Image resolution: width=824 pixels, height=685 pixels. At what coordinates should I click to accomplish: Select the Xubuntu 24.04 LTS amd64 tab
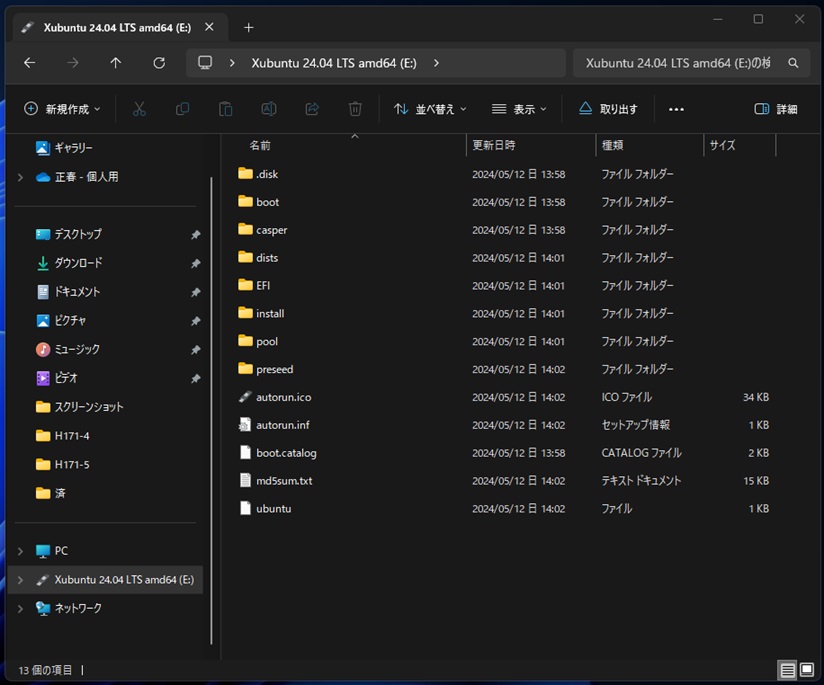pyautogui.click(x=117, y=27)
